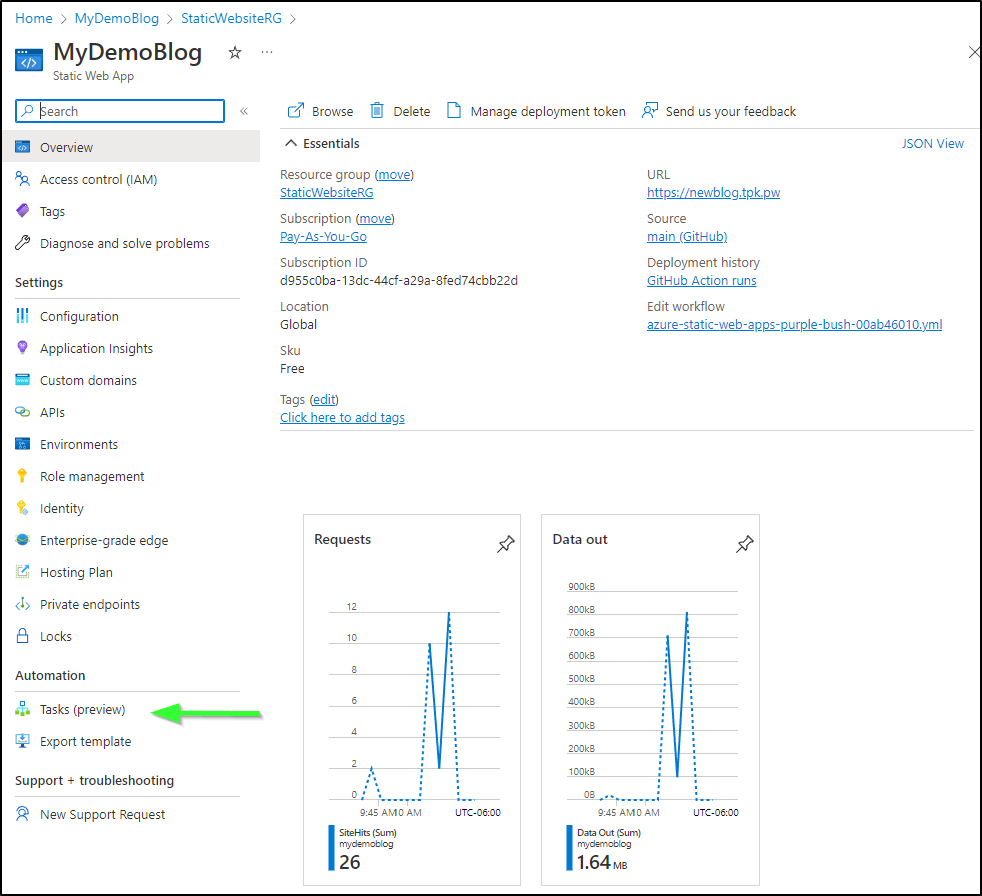Click the Custom domains icon
The width and height of the screenshot is (982, 896).
coord(23,379)
